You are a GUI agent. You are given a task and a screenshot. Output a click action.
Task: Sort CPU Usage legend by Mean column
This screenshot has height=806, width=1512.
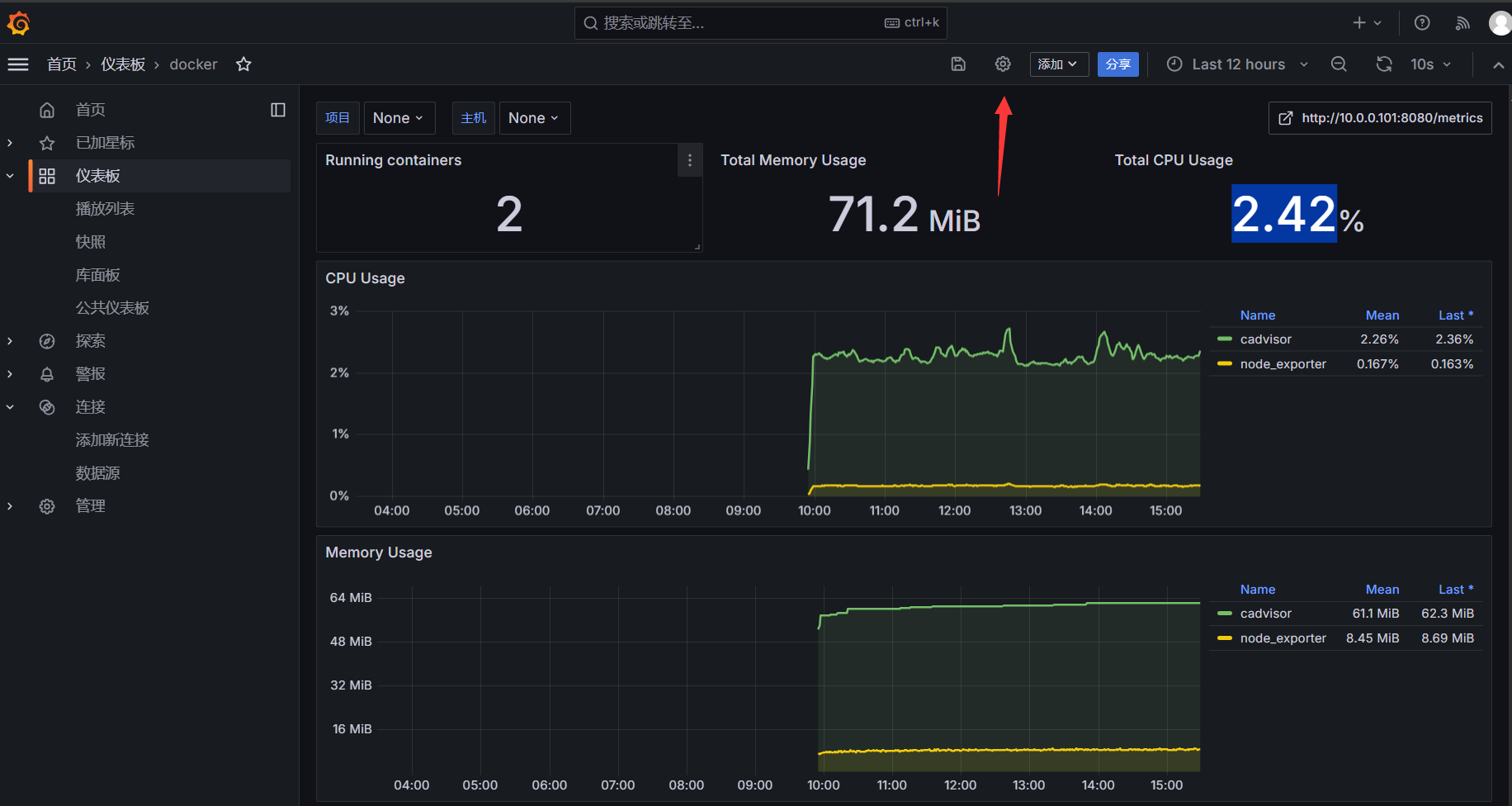(x=1382, y=315)
